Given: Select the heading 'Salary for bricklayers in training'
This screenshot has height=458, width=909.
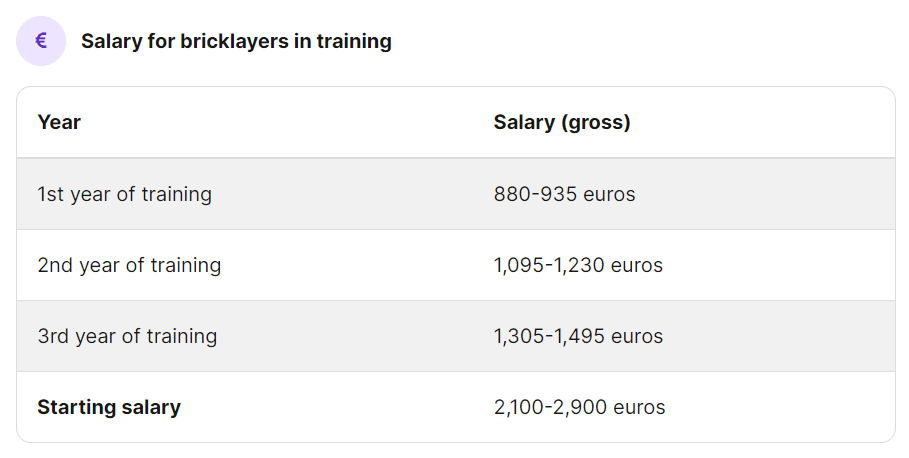Looking at the screenshot, I should coord(236,41).
